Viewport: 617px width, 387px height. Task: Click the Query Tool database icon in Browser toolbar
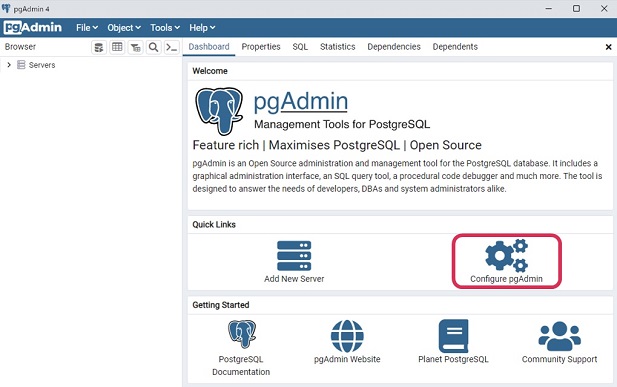(x=99, y=47)
